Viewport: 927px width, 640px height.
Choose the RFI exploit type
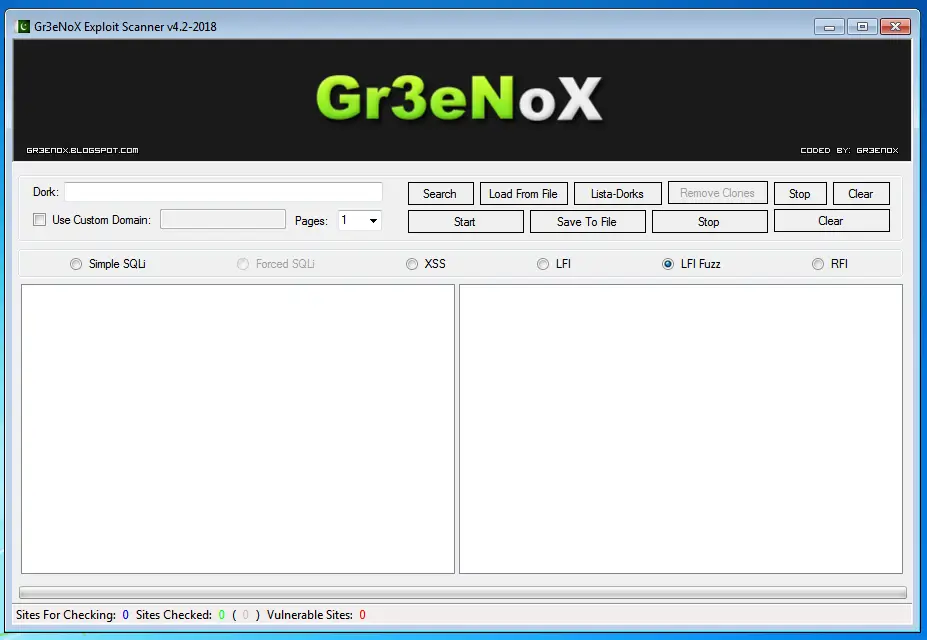point(817,264)
